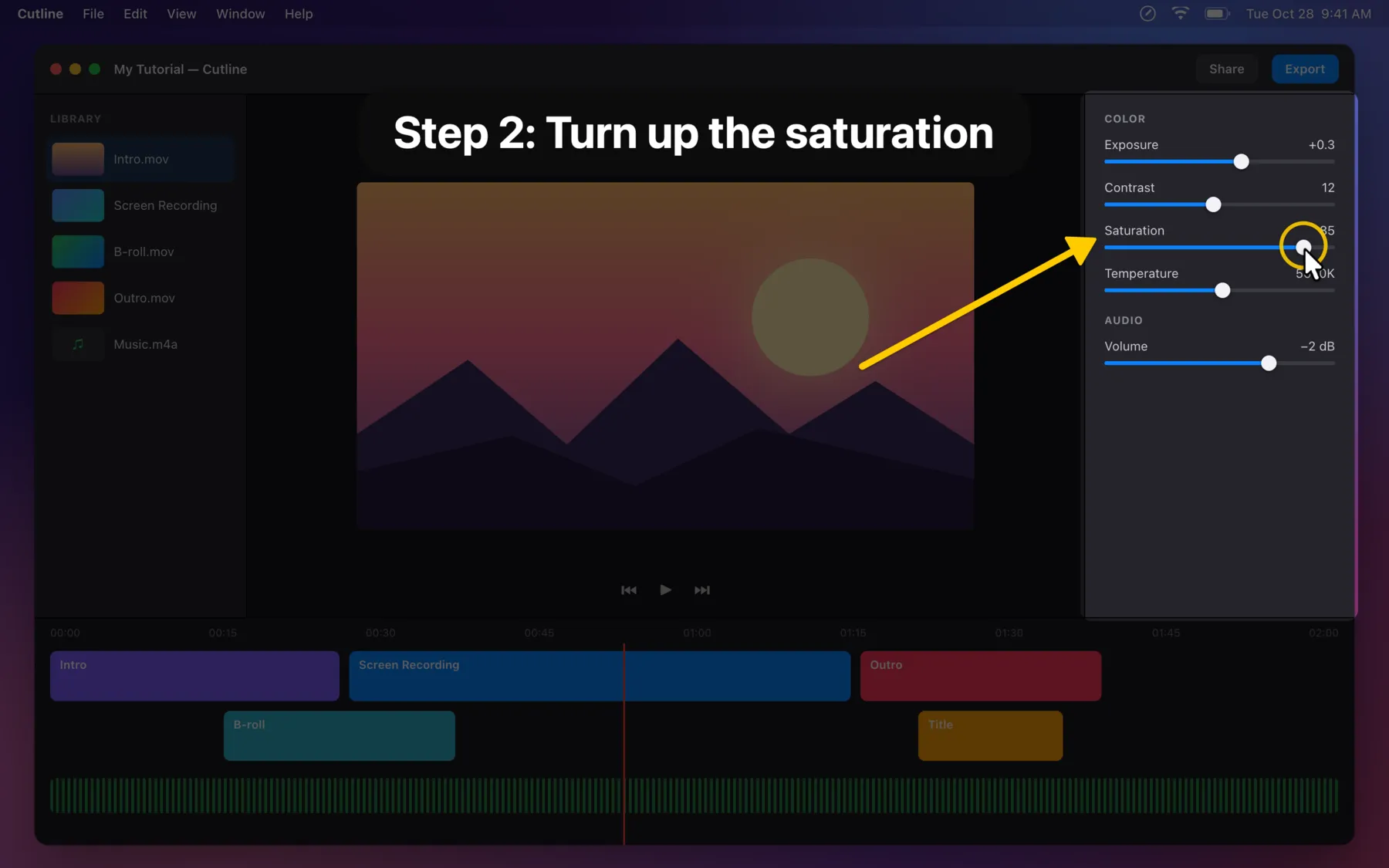
Task: Click the 01:45 mark on timeline ruler
Action: [x=1166, y=633]
